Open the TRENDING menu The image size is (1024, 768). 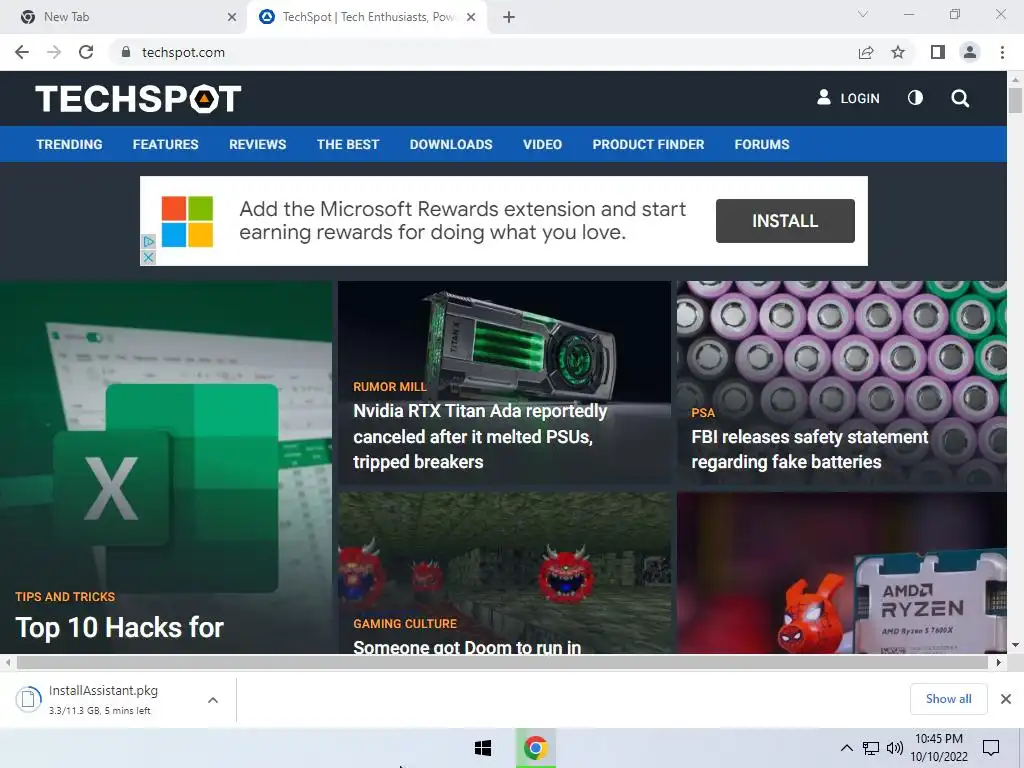[x=69, y=144]
